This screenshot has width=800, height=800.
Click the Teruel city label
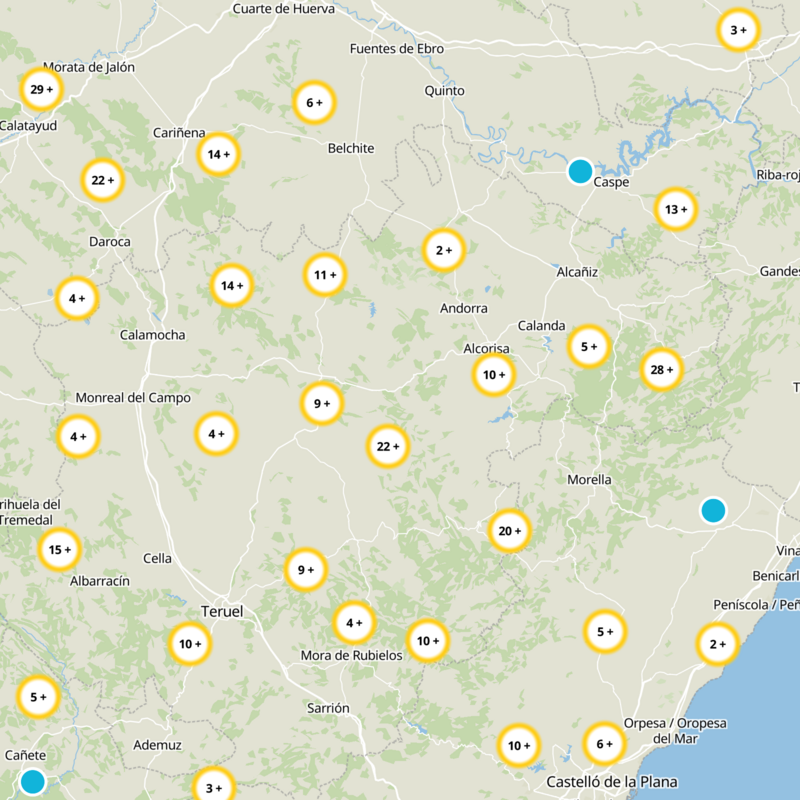221,611
